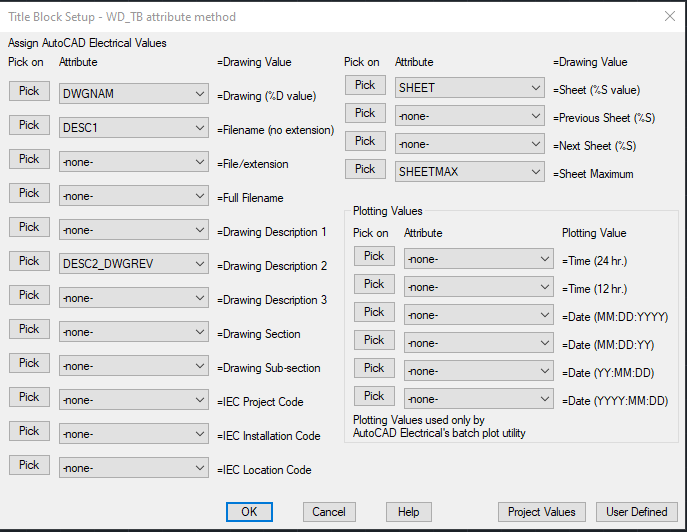Click Pick button for Previous Sheet (%S)
Viewport: 687px width, 532px height.
(x=365, y=113)
